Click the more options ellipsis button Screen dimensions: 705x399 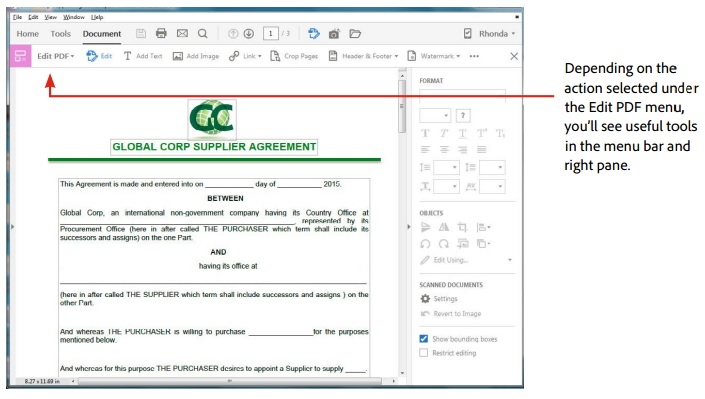coord(474,56)
